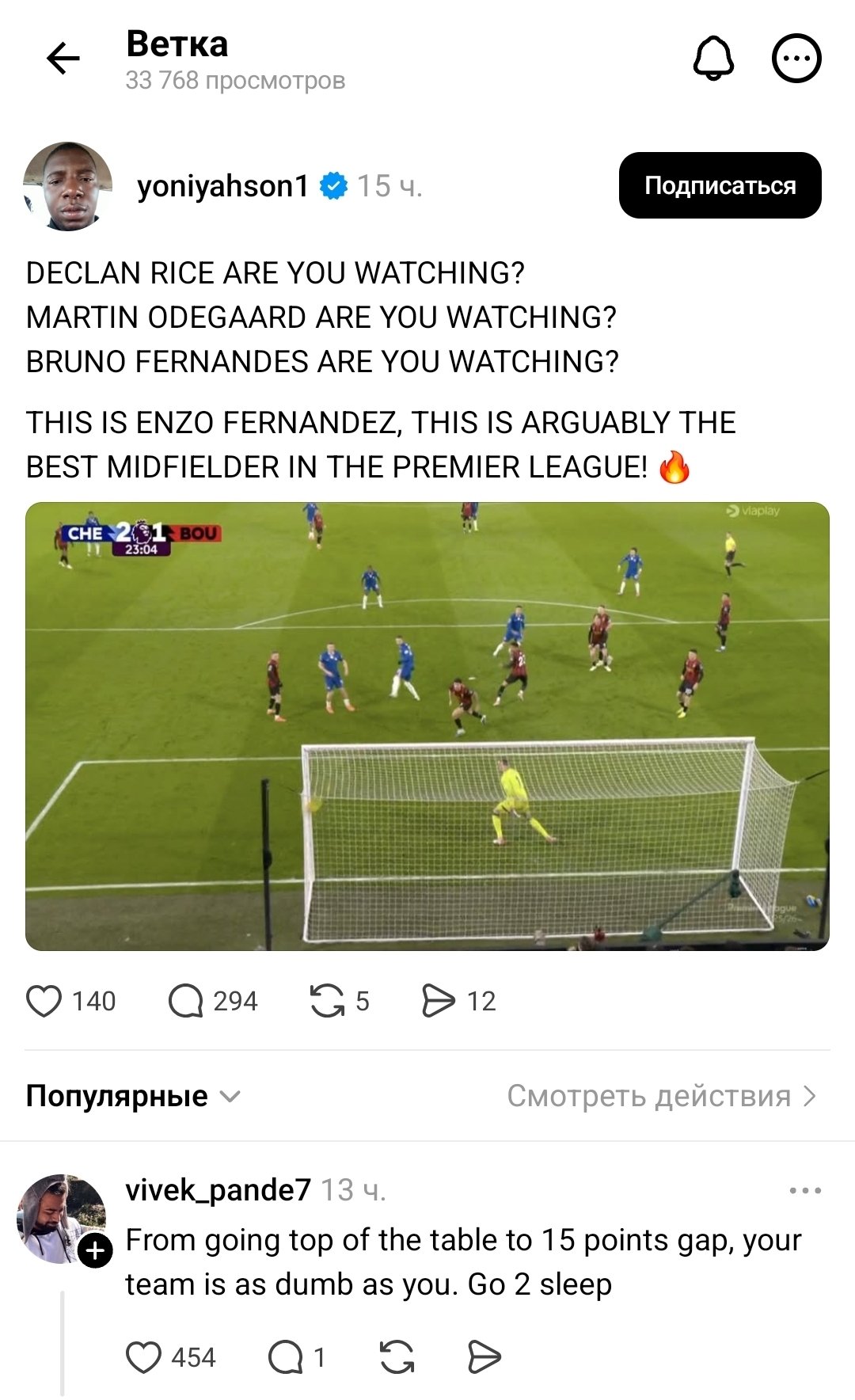Open vivek_pande7 profile from username
The height and width of the screenshot is (1400, 855).
218,1190
